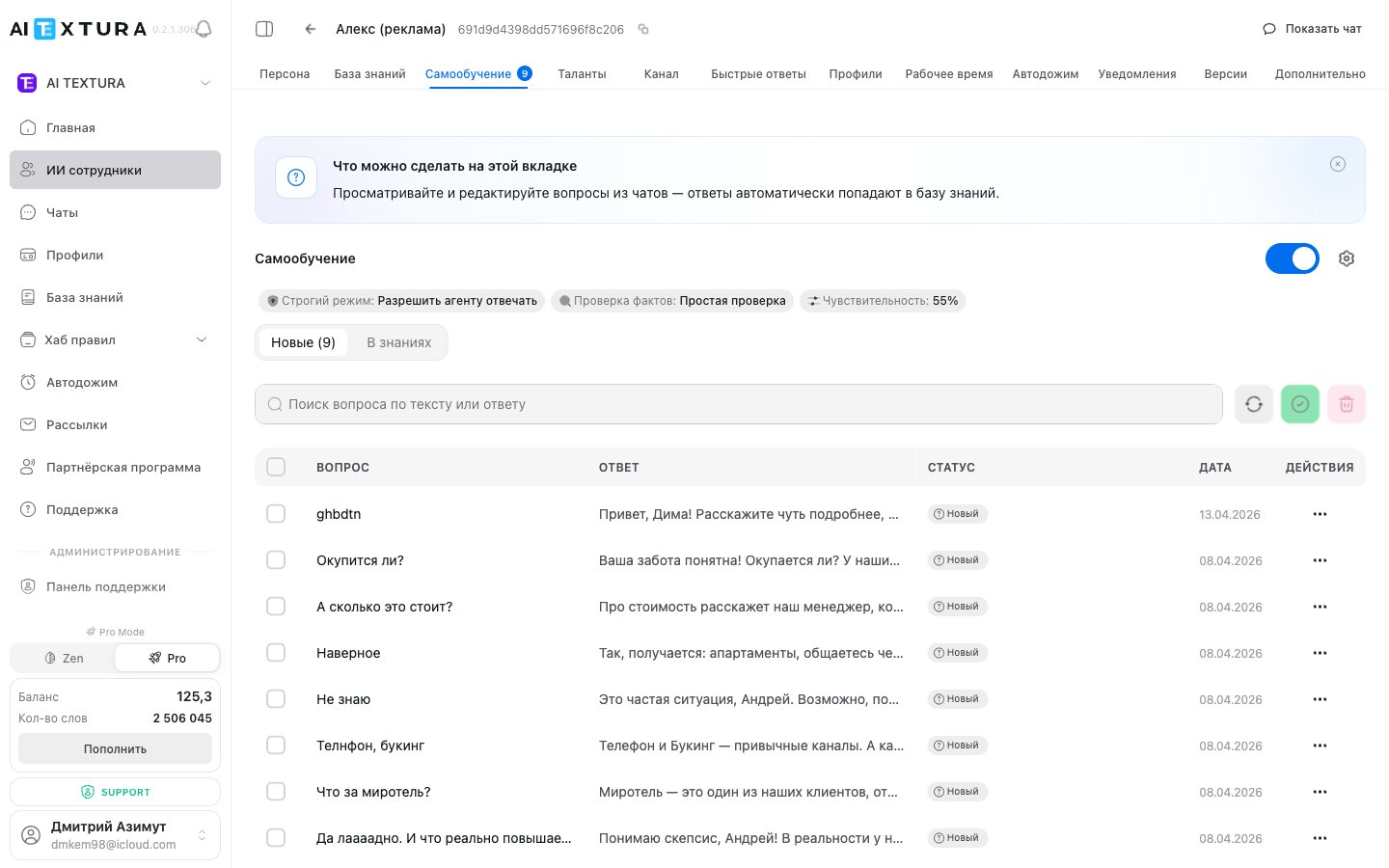Refresh the questions list

[1254, 404]
